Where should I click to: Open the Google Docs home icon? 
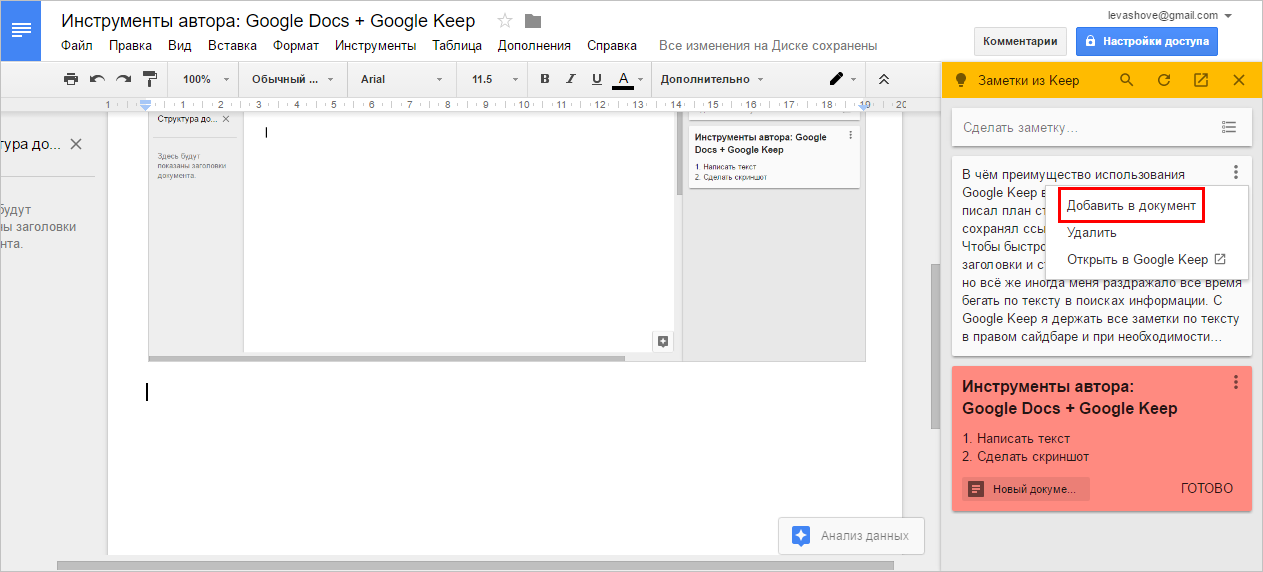20,30
